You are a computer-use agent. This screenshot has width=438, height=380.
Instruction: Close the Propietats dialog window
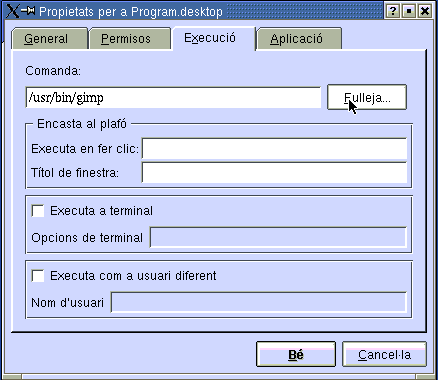coord(425,11)
